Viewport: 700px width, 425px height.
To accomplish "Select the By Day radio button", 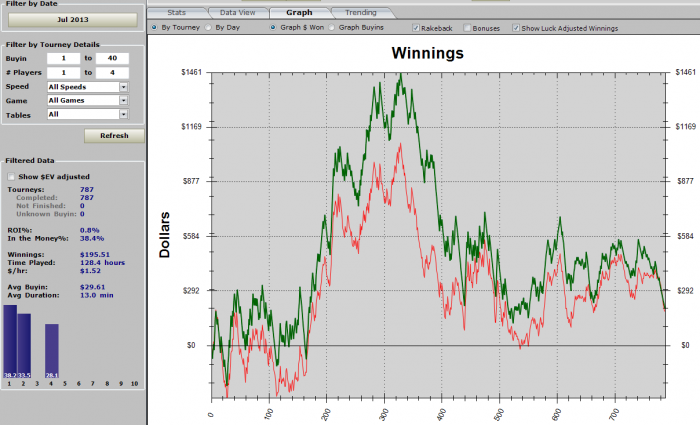I will pyautogui.click(x=208, y=27).
